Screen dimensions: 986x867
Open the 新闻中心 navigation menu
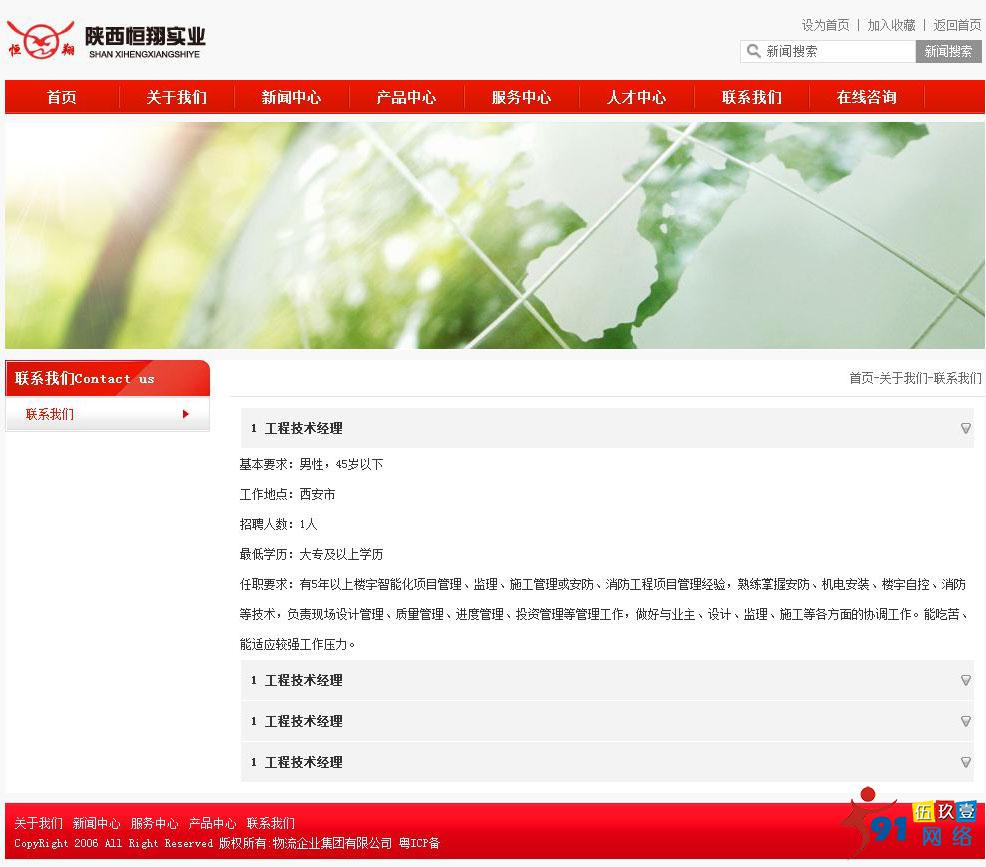[291, 97]
